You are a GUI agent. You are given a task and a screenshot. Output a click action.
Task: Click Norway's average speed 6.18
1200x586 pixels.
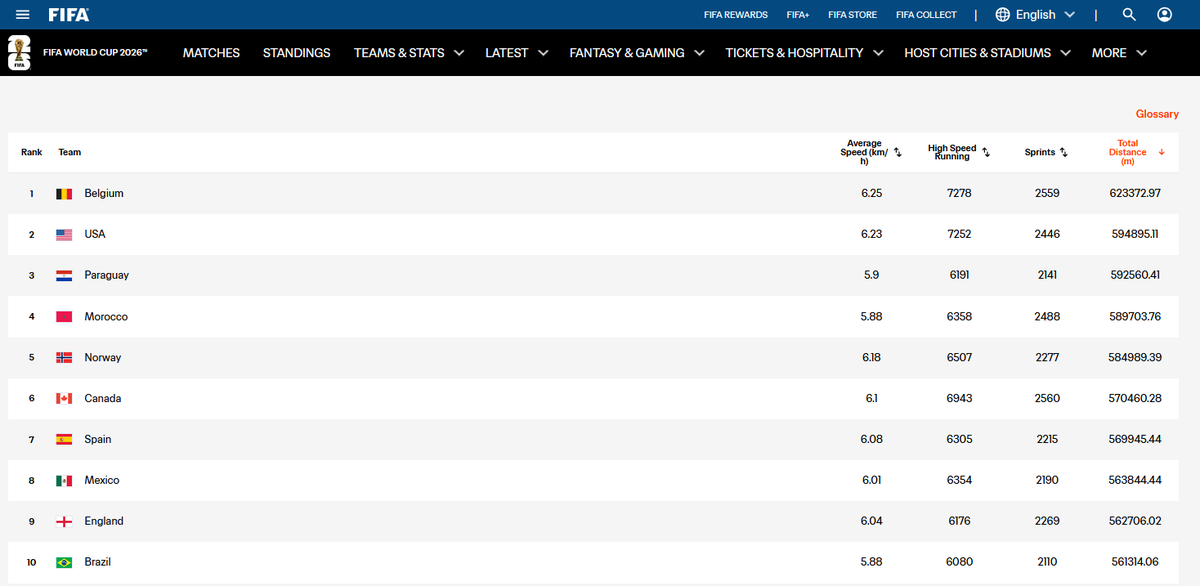point(871,357)
